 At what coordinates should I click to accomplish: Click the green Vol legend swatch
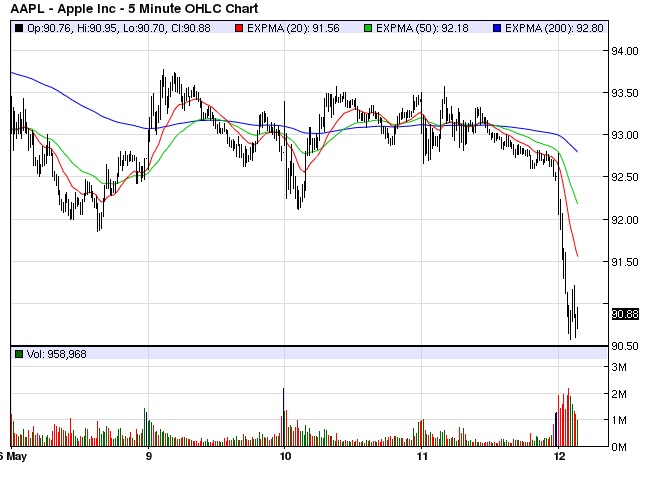tap(19, 354)
